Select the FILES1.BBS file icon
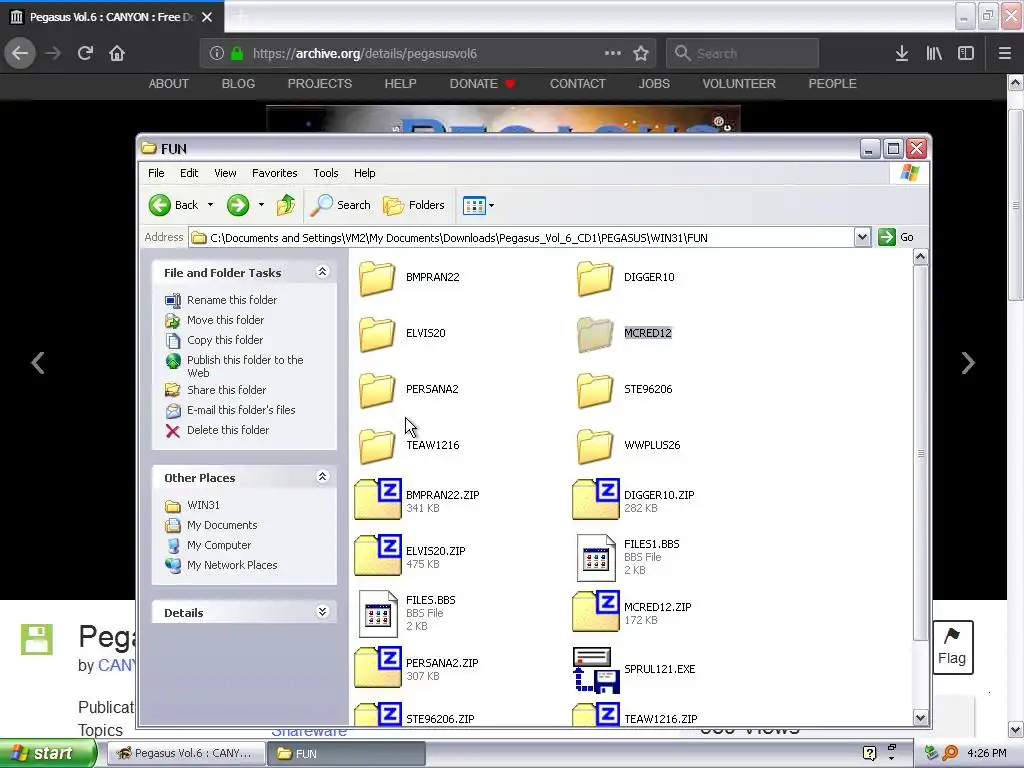1024x768 pixels. click(x=596, y=558)
